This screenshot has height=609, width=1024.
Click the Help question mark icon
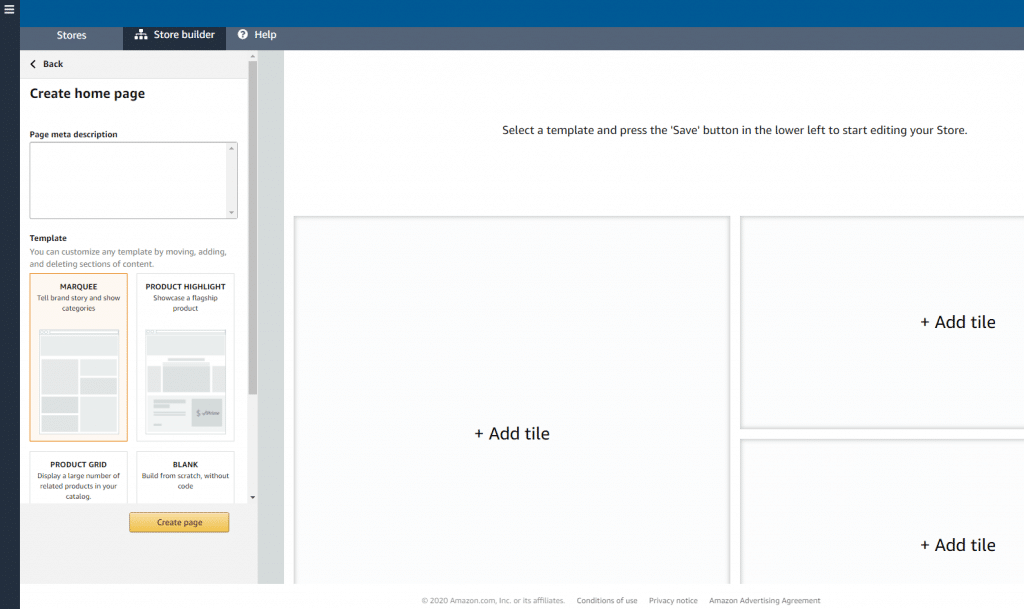pyautogui.click(x=243, y=35)
